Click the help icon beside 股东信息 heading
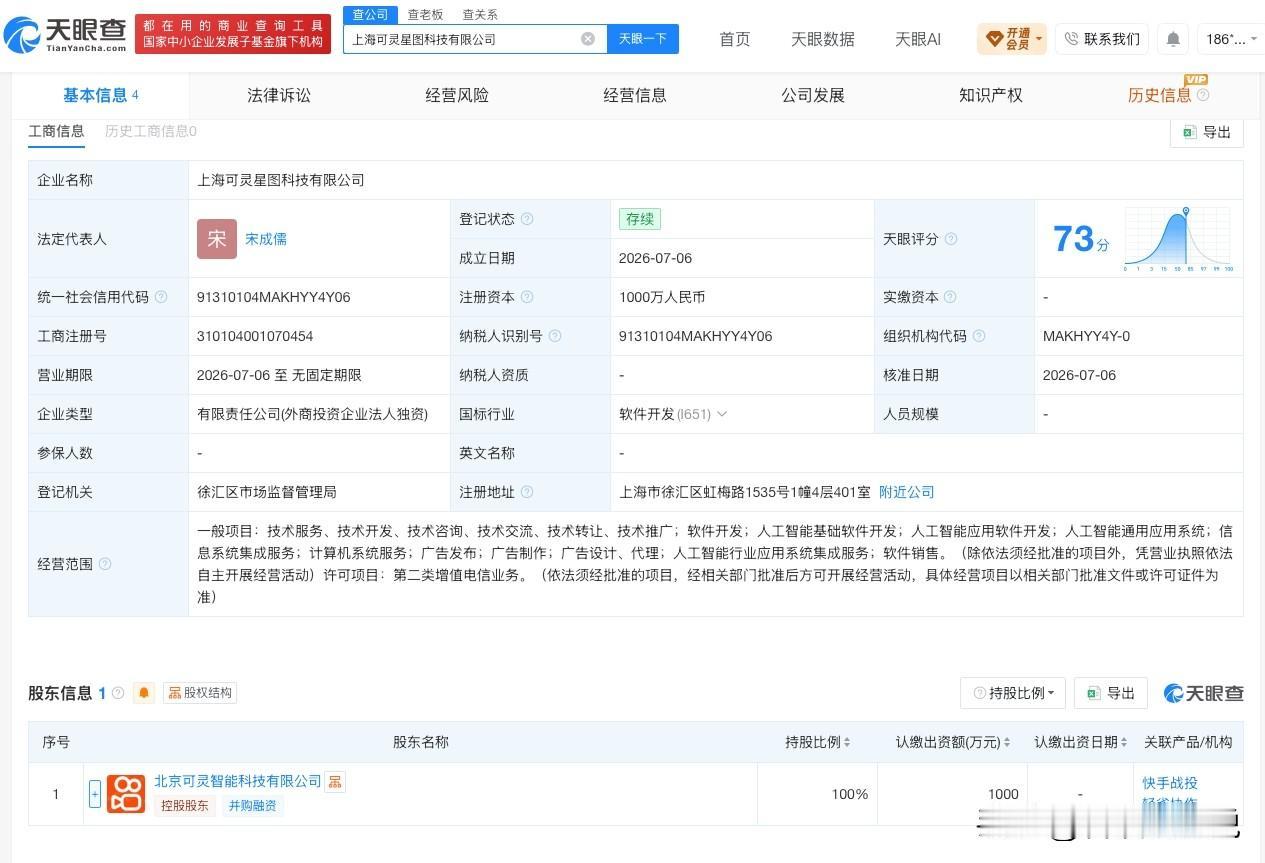 [118, 693]
